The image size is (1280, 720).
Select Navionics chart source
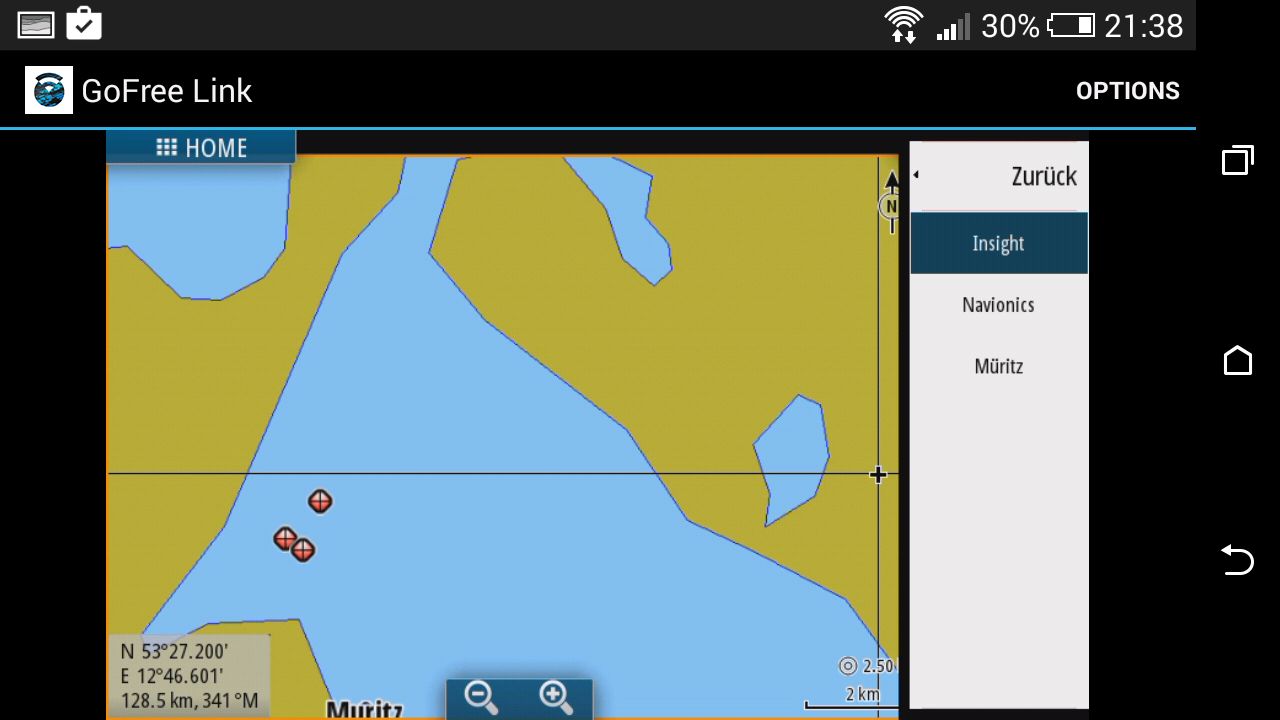(x=998, y=305)
